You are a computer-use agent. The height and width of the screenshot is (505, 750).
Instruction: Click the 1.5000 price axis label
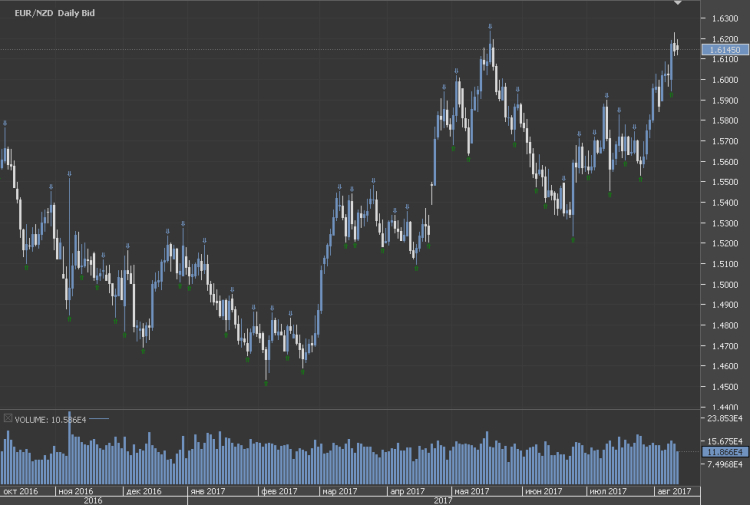tap(725, 285)
